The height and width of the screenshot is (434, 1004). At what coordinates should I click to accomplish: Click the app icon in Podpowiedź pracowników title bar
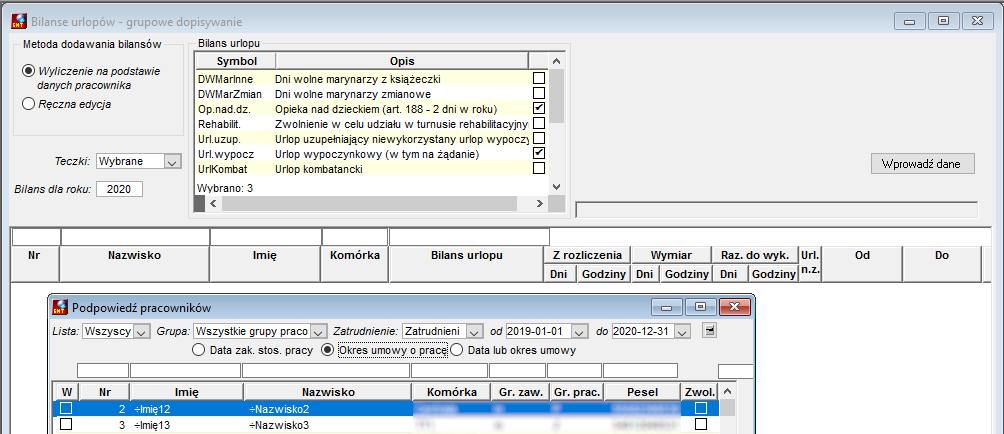[60, 307]
